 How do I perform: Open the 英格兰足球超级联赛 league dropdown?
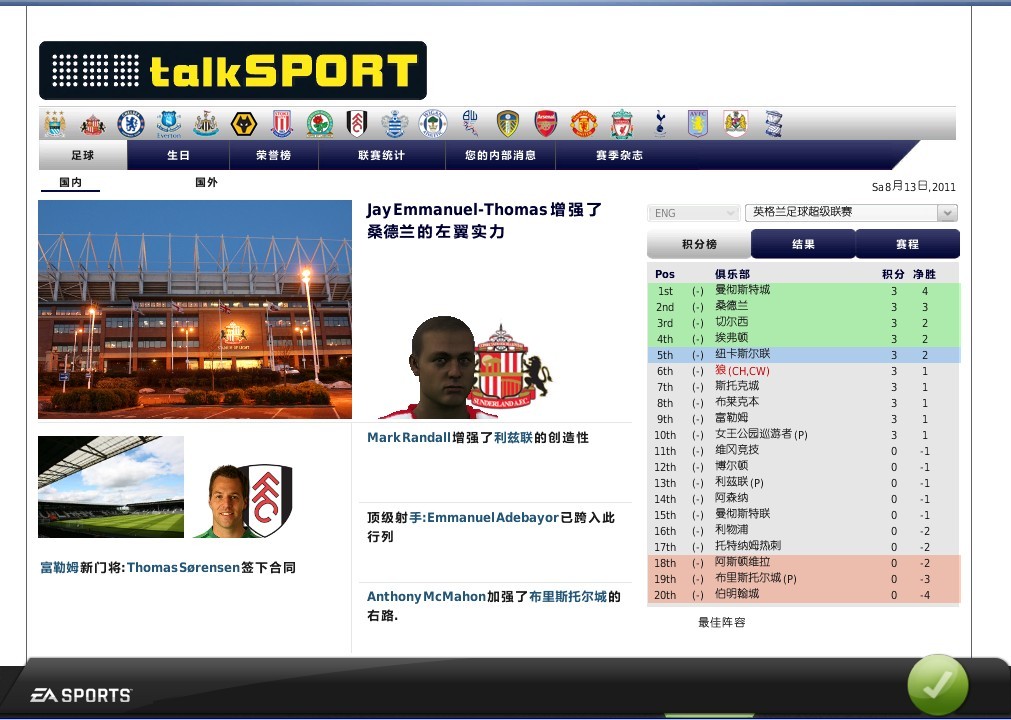pos(851,212)
